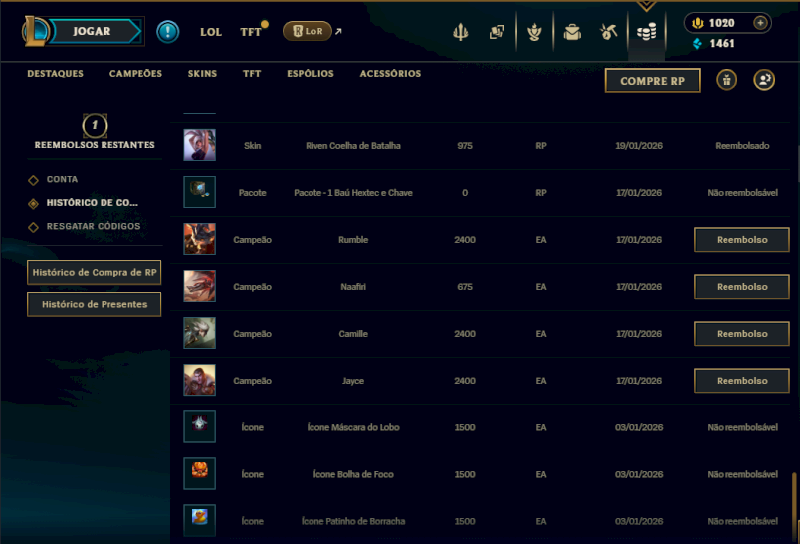Click 'Não reembolsável' in the Pacote row
Viewport: 800px width, 544px height.
(742, 193)
